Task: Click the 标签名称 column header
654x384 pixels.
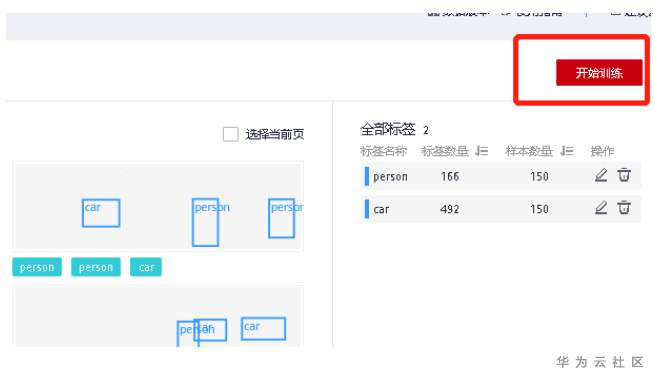Action: 383,151
